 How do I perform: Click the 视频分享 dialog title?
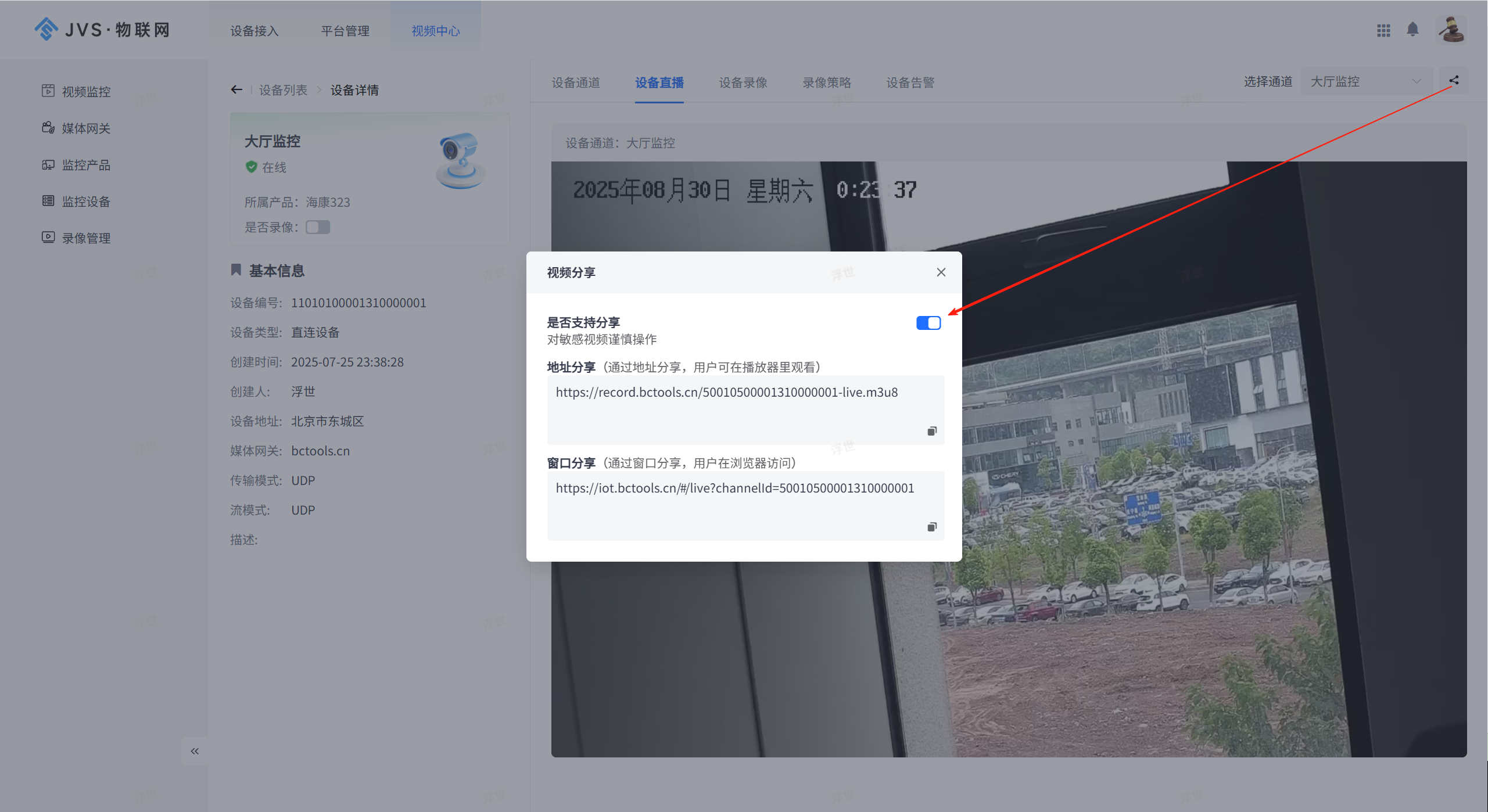tap(571, 272)
